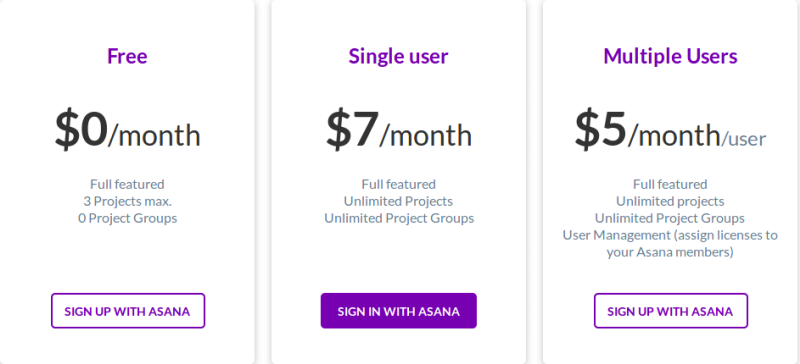The width and height of the screenshot is (800, 364).
Task: Click Unlimited projects in Multiple Users card
Action: pyautogui.click(x=670, y=201)
